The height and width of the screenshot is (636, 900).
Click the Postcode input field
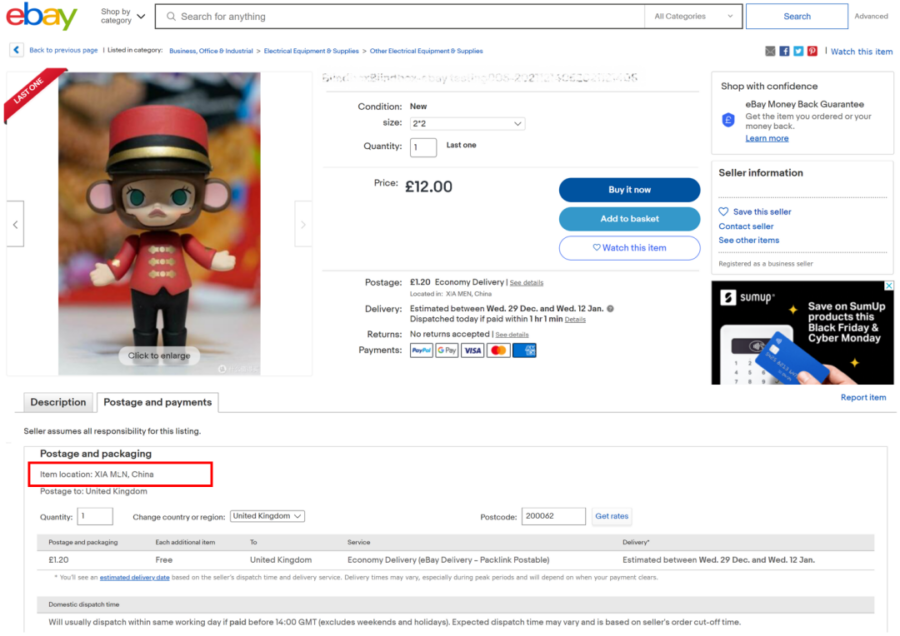pos(553,516)
